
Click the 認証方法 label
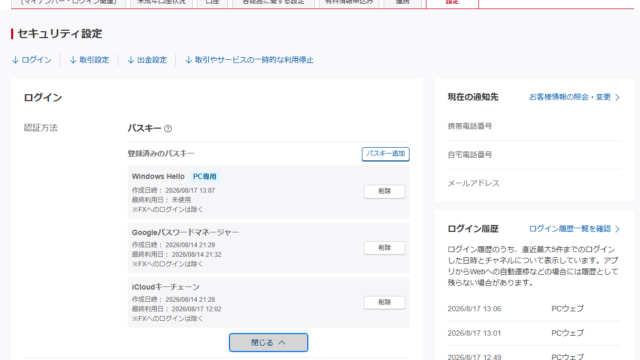41,128
